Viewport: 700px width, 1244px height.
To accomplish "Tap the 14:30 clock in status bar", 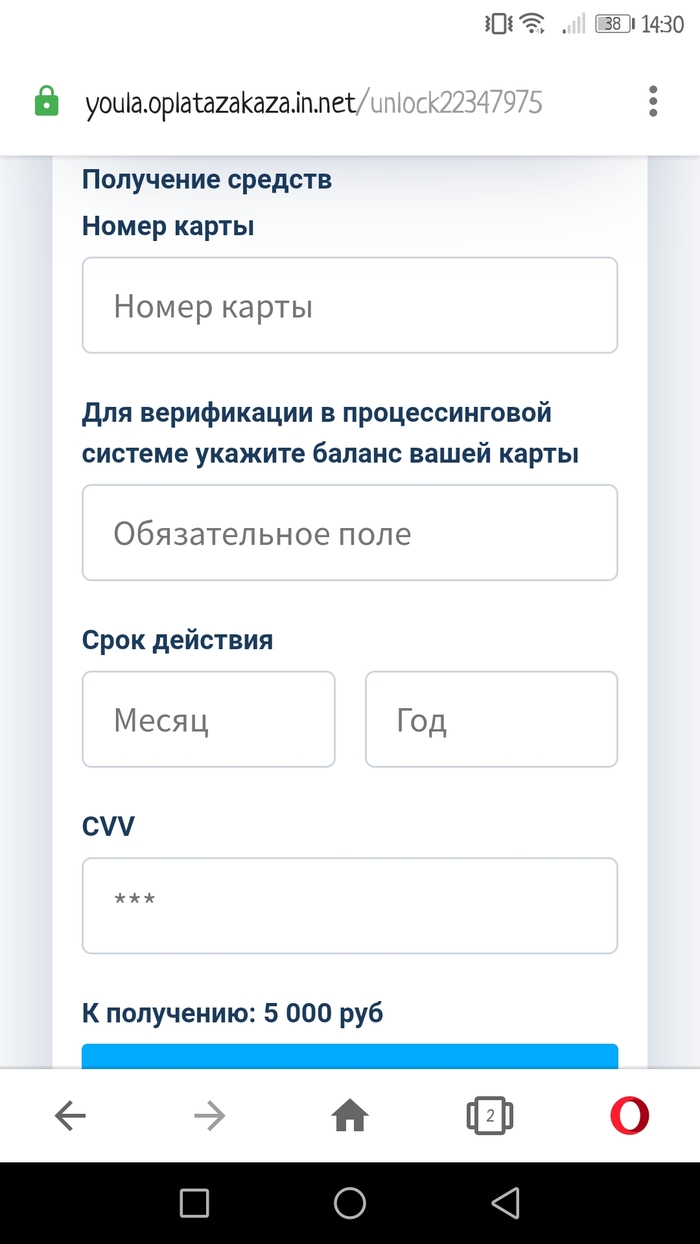I will click(662, 24).
